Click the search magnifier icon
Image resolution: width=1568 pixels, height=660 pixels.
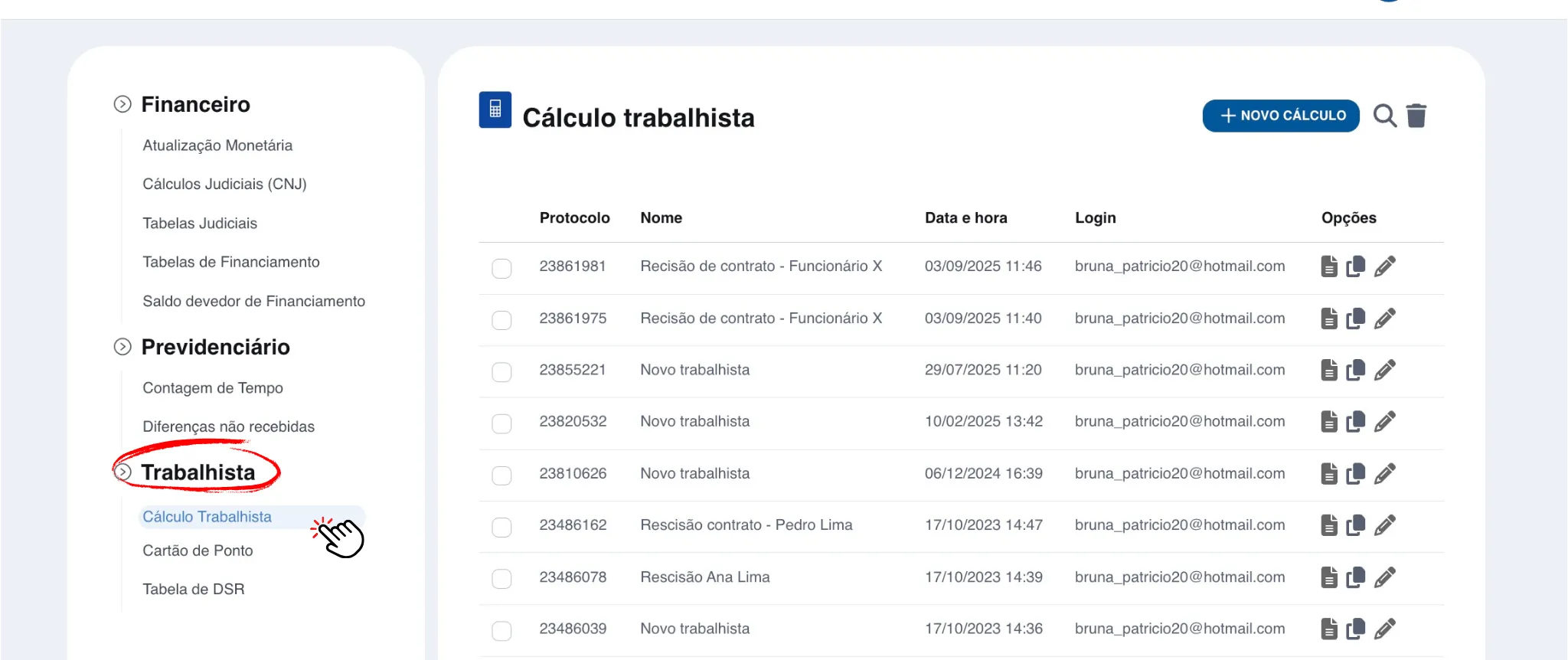(1384, 116)
